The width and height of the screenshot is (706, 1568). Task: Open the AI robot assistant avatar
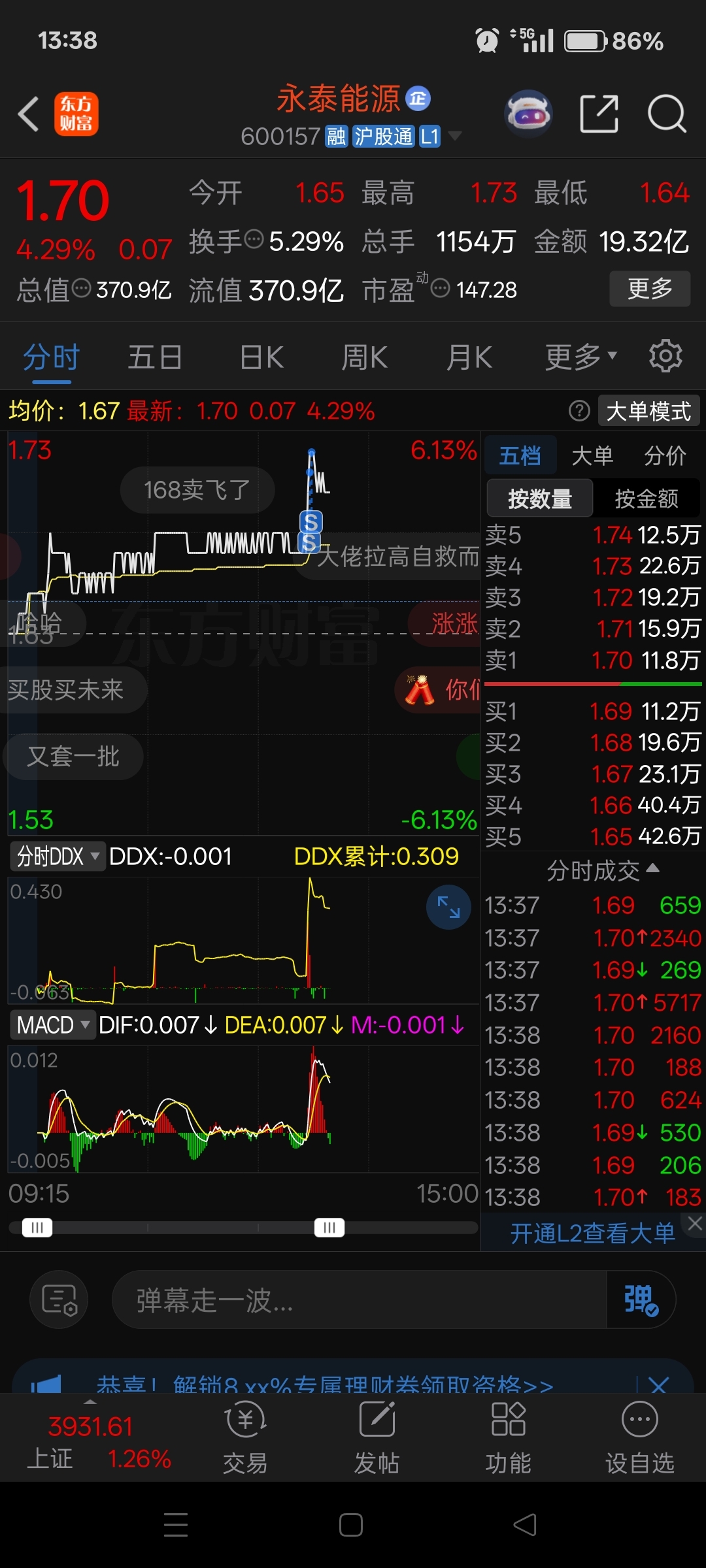tap(529, 114)
